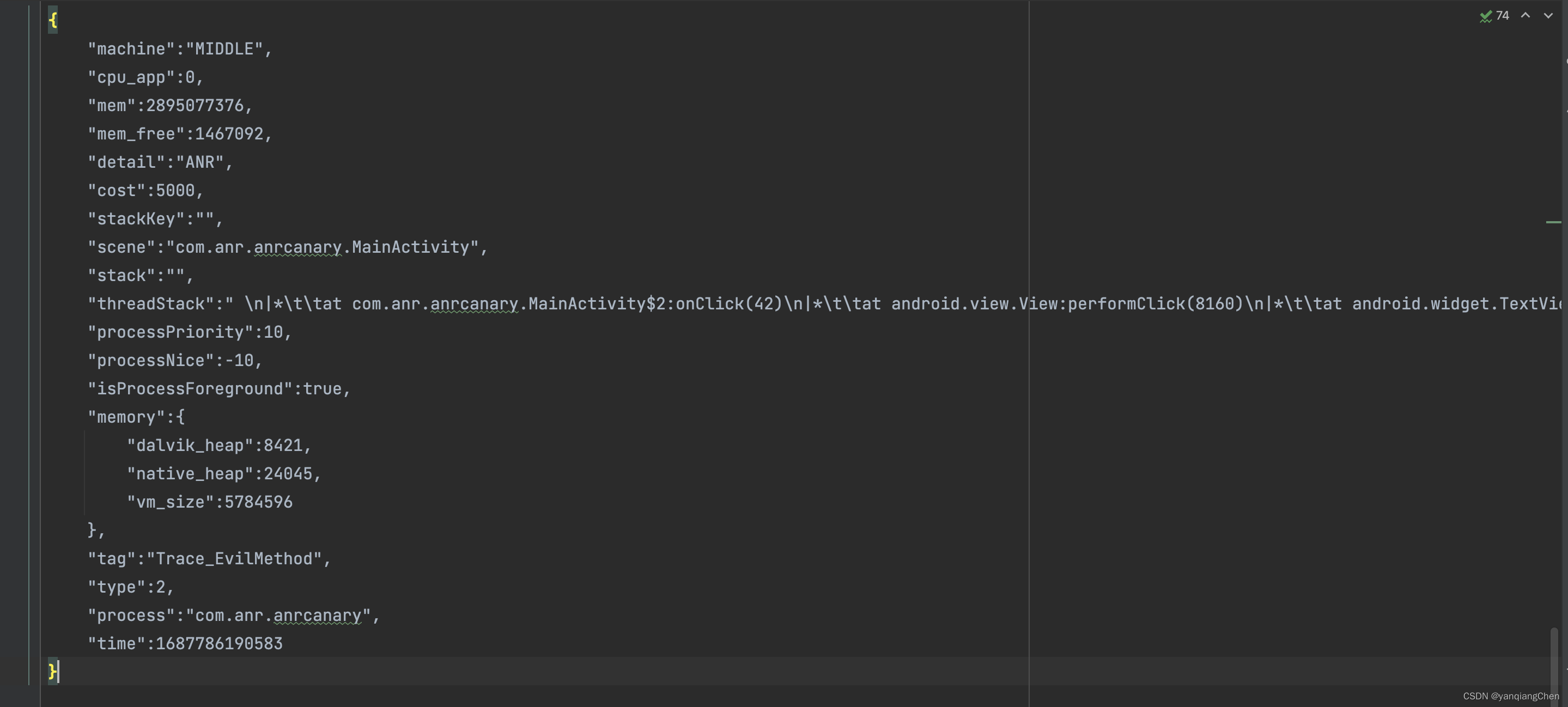Click the green stripe mark in error gutter
This screenshot has height=707, width=1568.
pos(1553,222)
